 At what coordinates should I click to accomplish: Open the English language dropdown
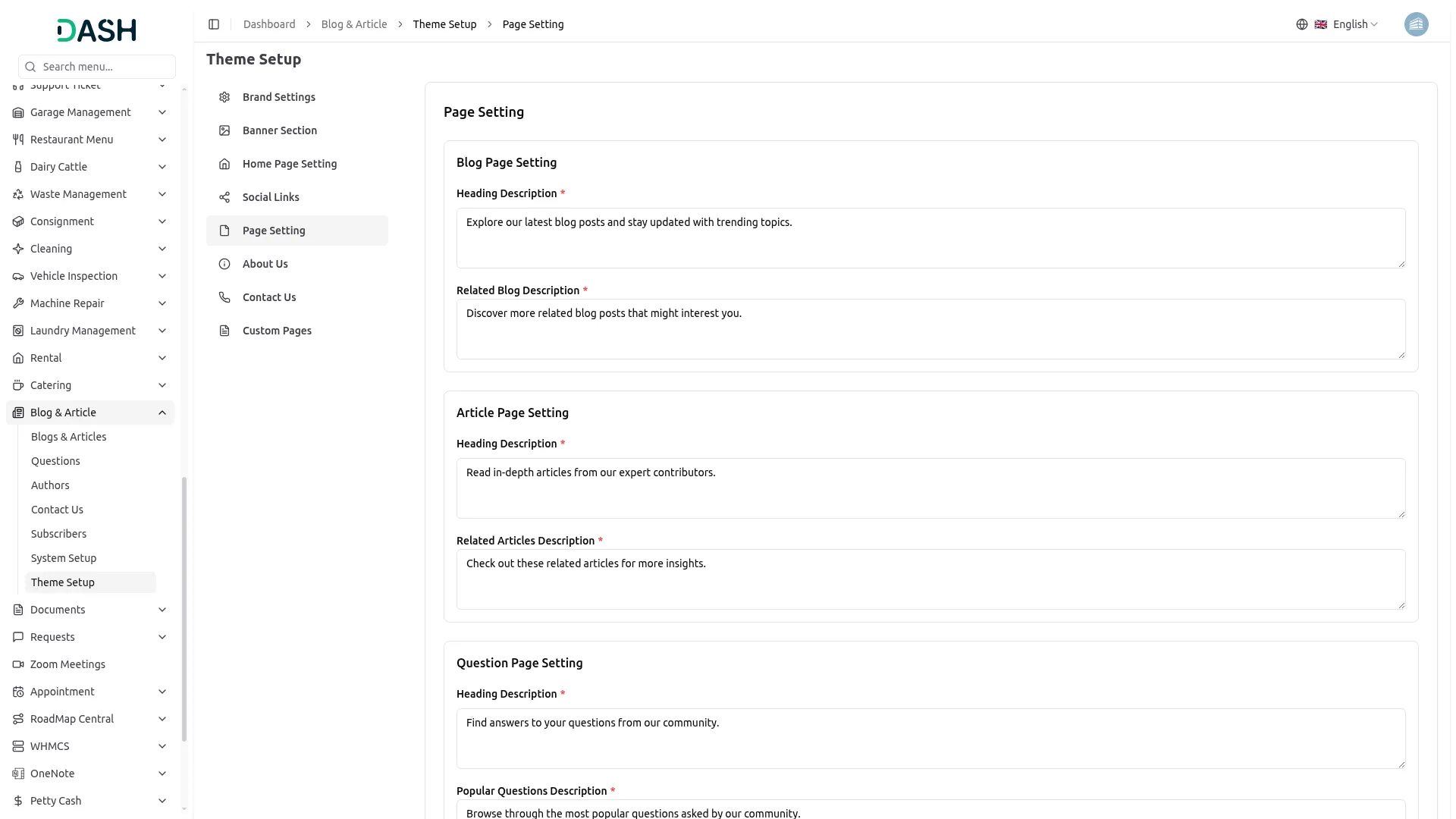click(1355, 24)
